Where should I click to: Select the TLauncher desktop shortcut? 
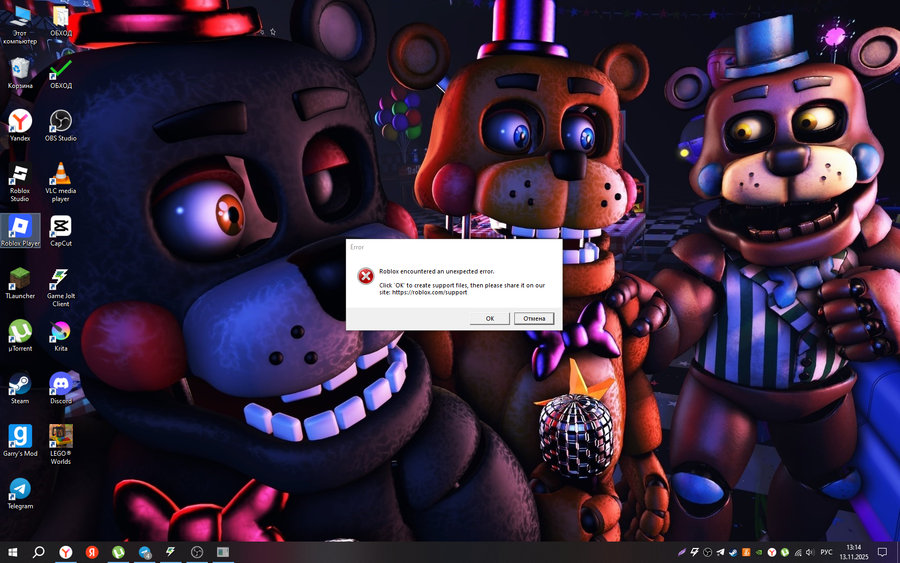click(x=20, y=284)
